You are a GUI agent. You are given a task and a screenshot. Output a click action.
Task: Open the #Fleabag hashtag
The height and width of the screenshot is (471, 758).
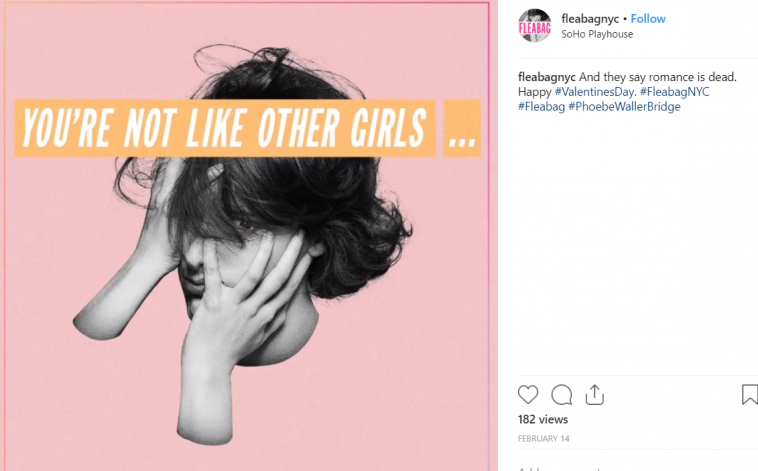[541, 106]
